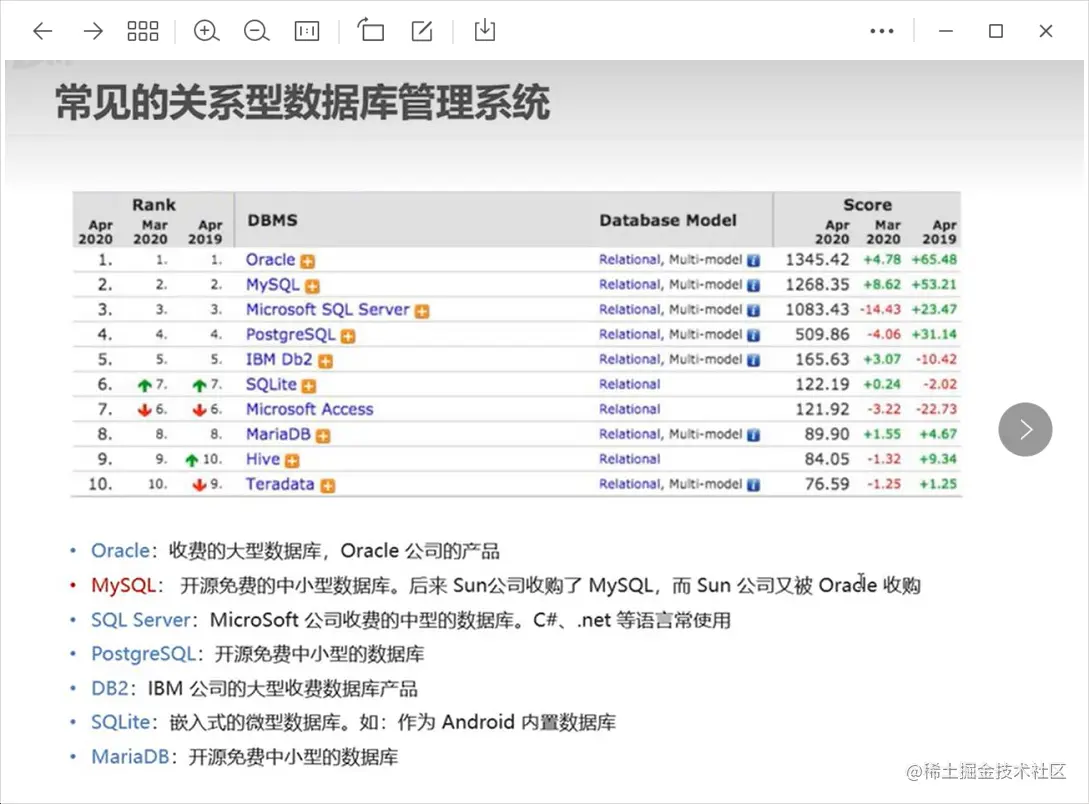The height and width of the screenshot is (804, 1089).
Task: Edit the image with the pencil icon
Action: (x=422, y=31)
